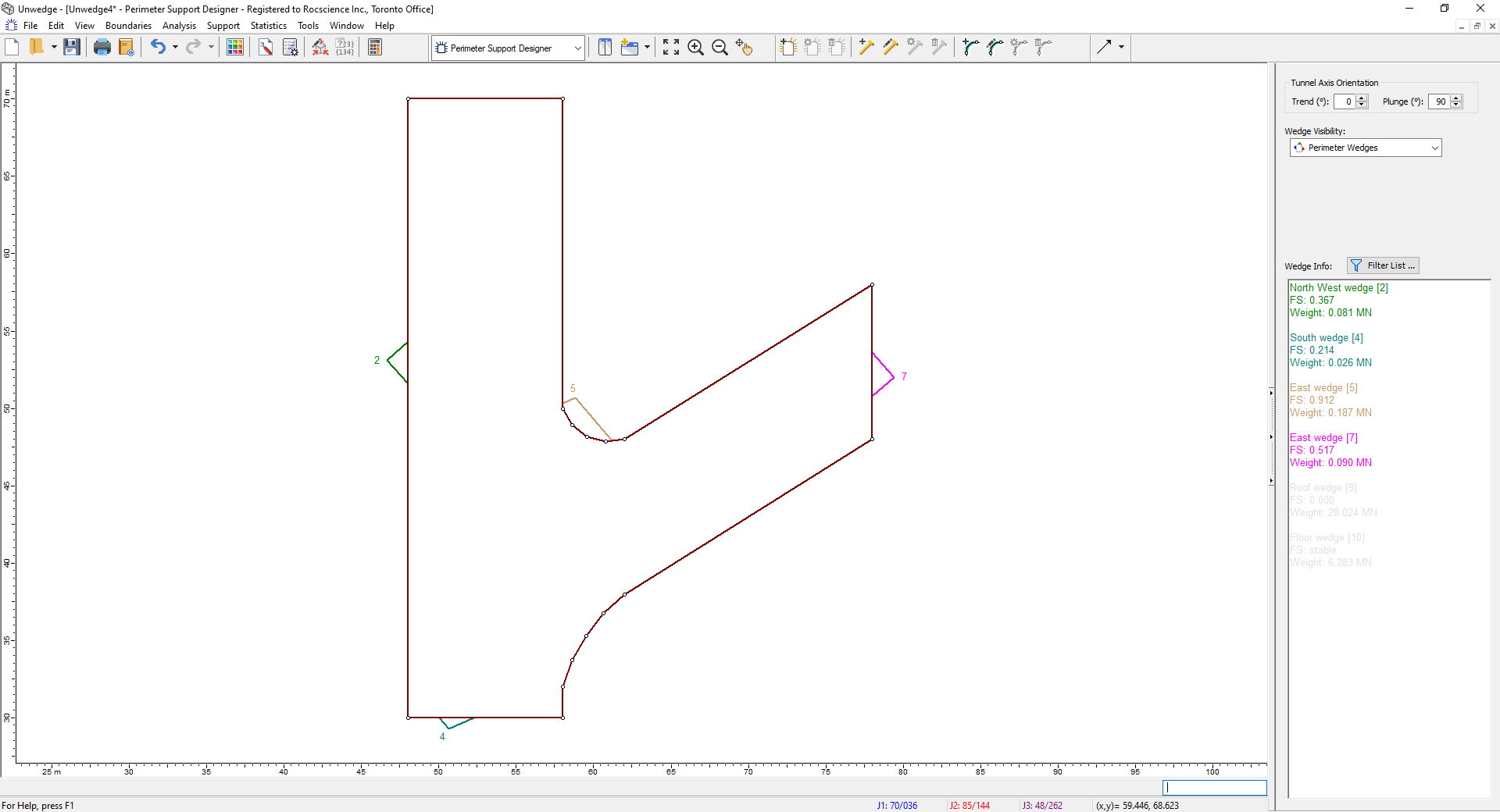Select 'Floor wedge [10]' in Wedge Info

1327,538
